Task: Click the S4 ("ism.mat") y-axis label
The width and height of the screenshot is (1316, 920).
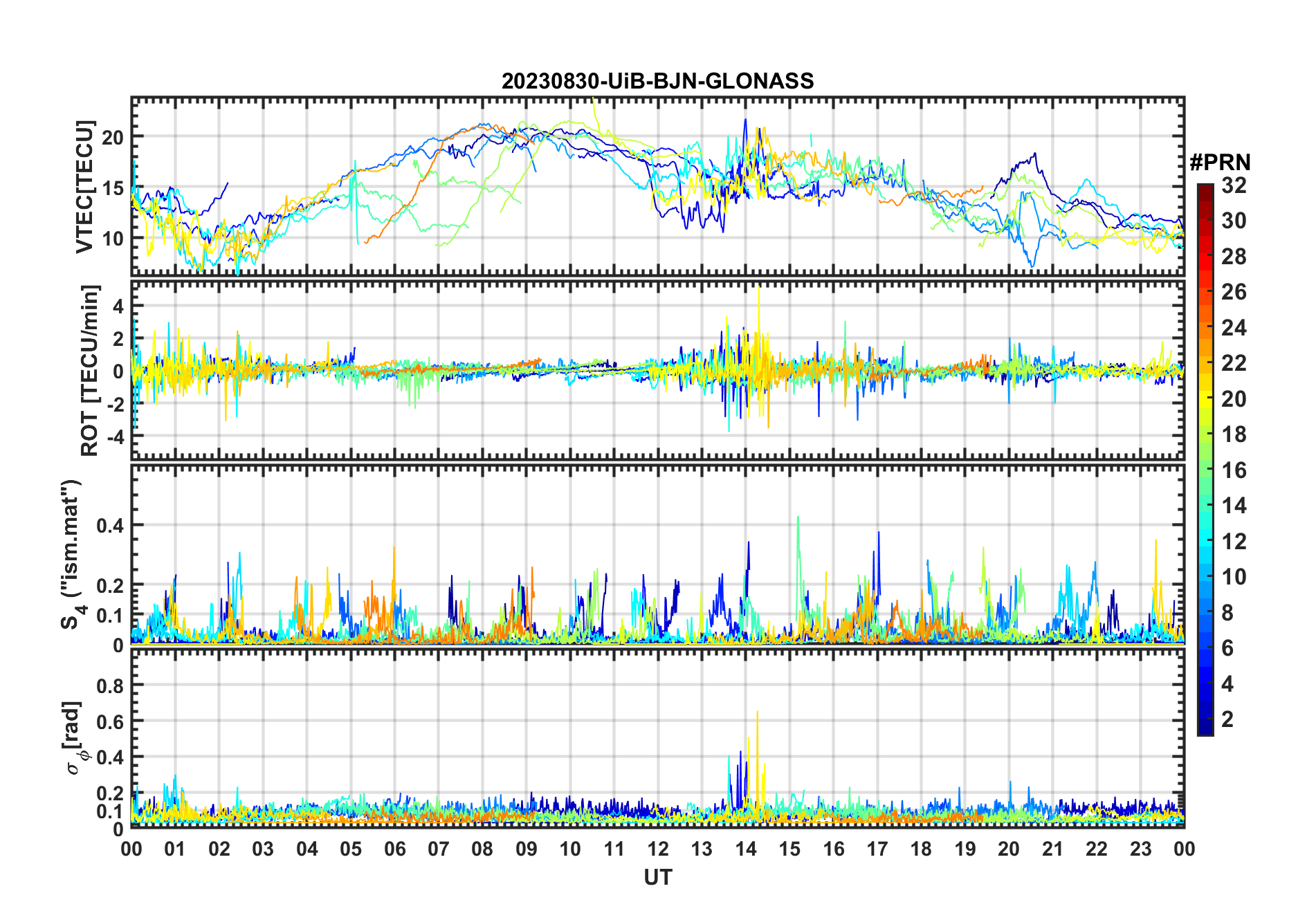Action: click(72, 554)
